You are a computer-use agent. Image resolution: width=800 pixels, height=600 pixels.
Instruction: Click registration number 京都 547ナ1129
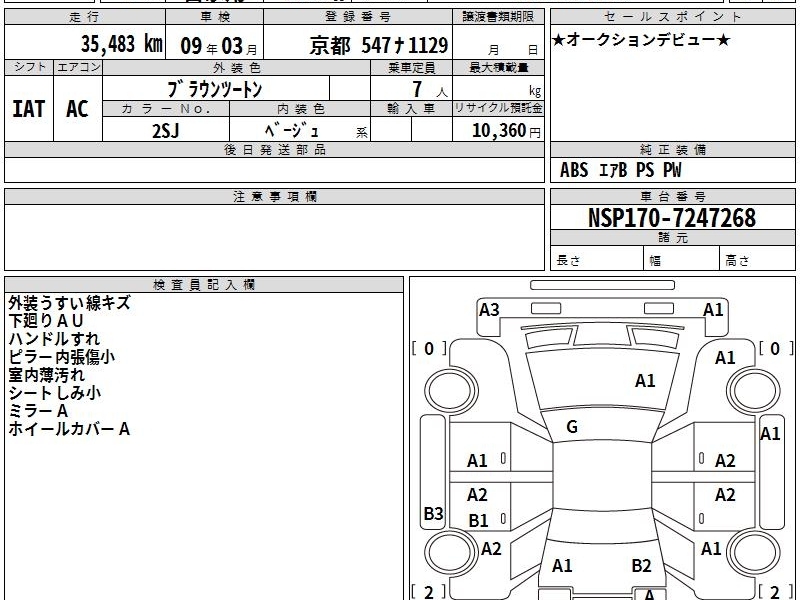click(379, 46)
